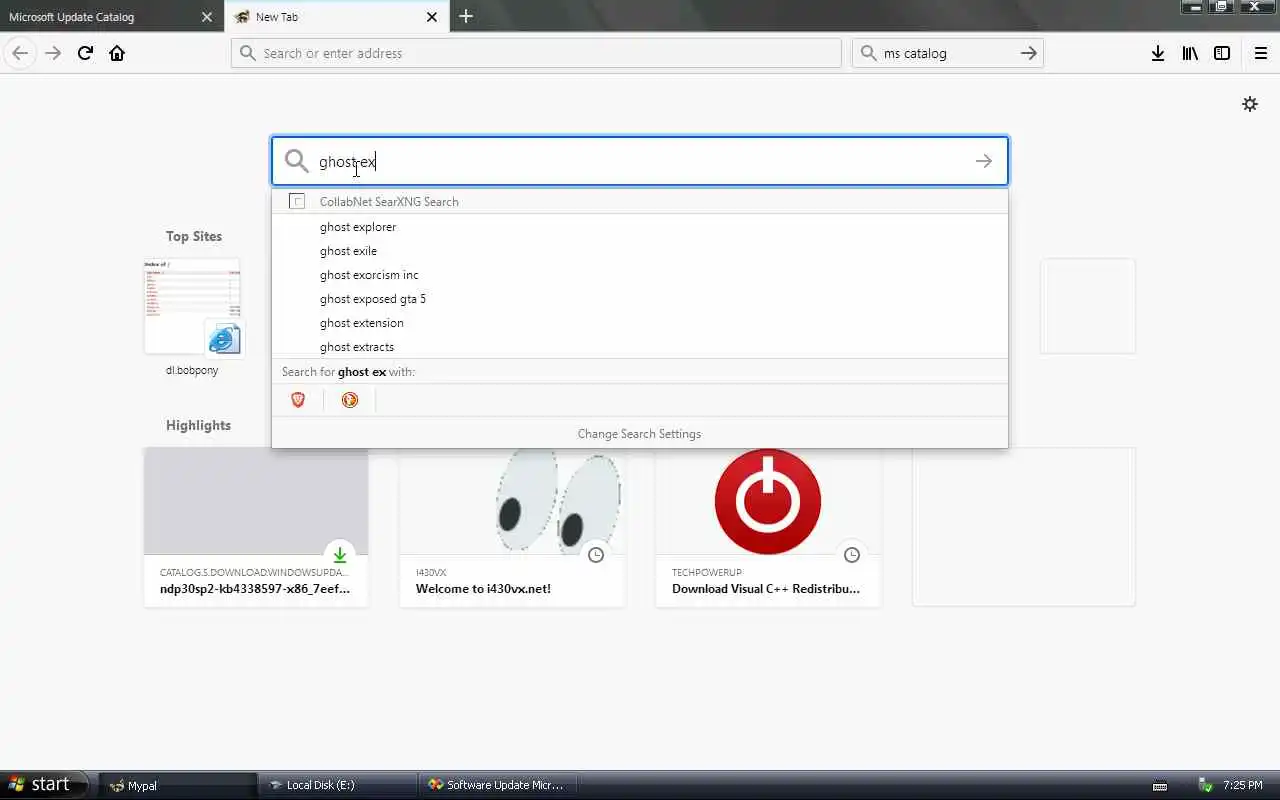The height and width of the screenshot is (800, 1280).
Task: Go back with the toolbar arrow
Action: pyautogui.click(x=20, y=53)
